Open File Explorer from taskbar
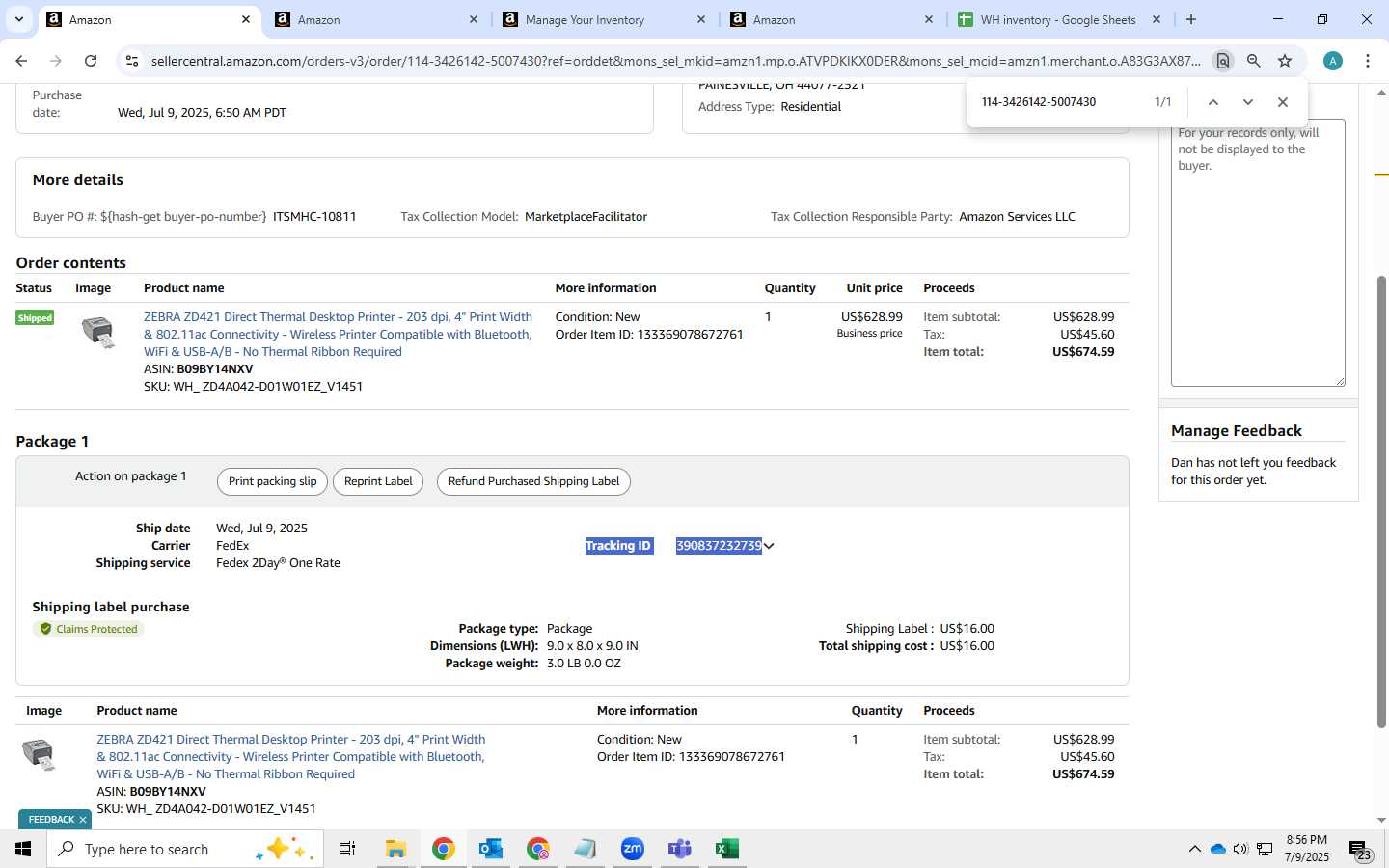1389x868 pixels. [x=395, y=849]
